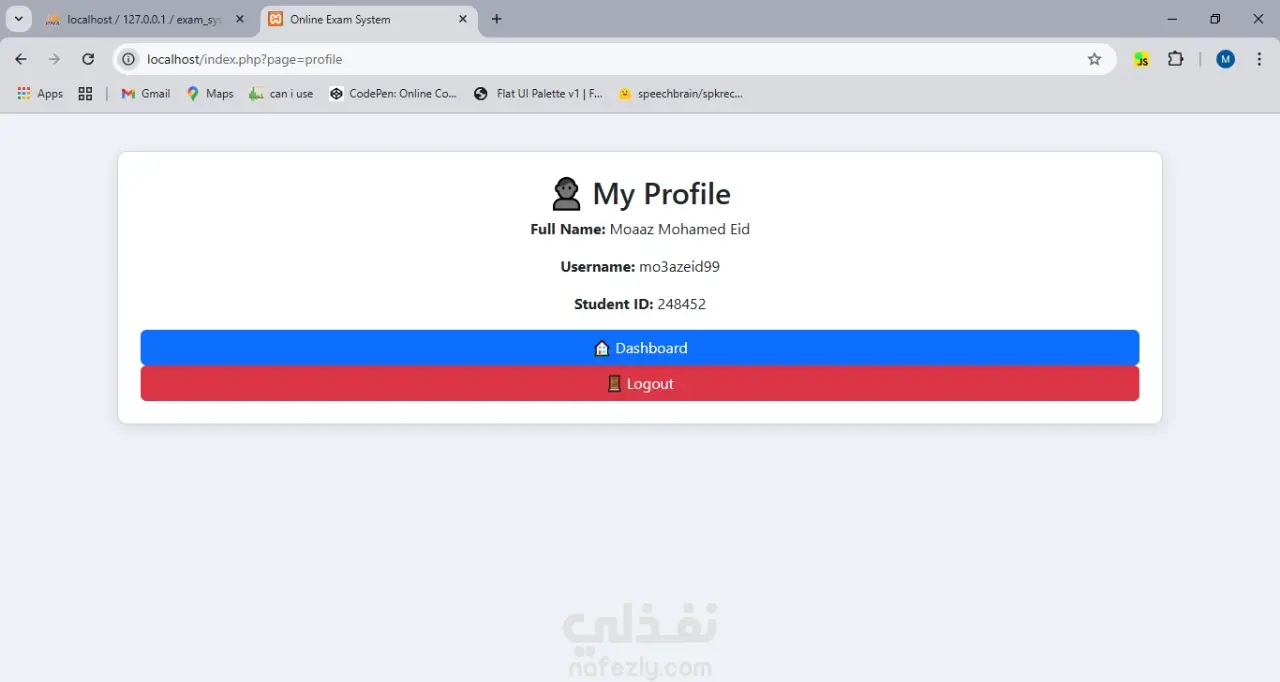Screen dimensions: 1280x682
Task: Reload the current page
Action: point(88,59)
